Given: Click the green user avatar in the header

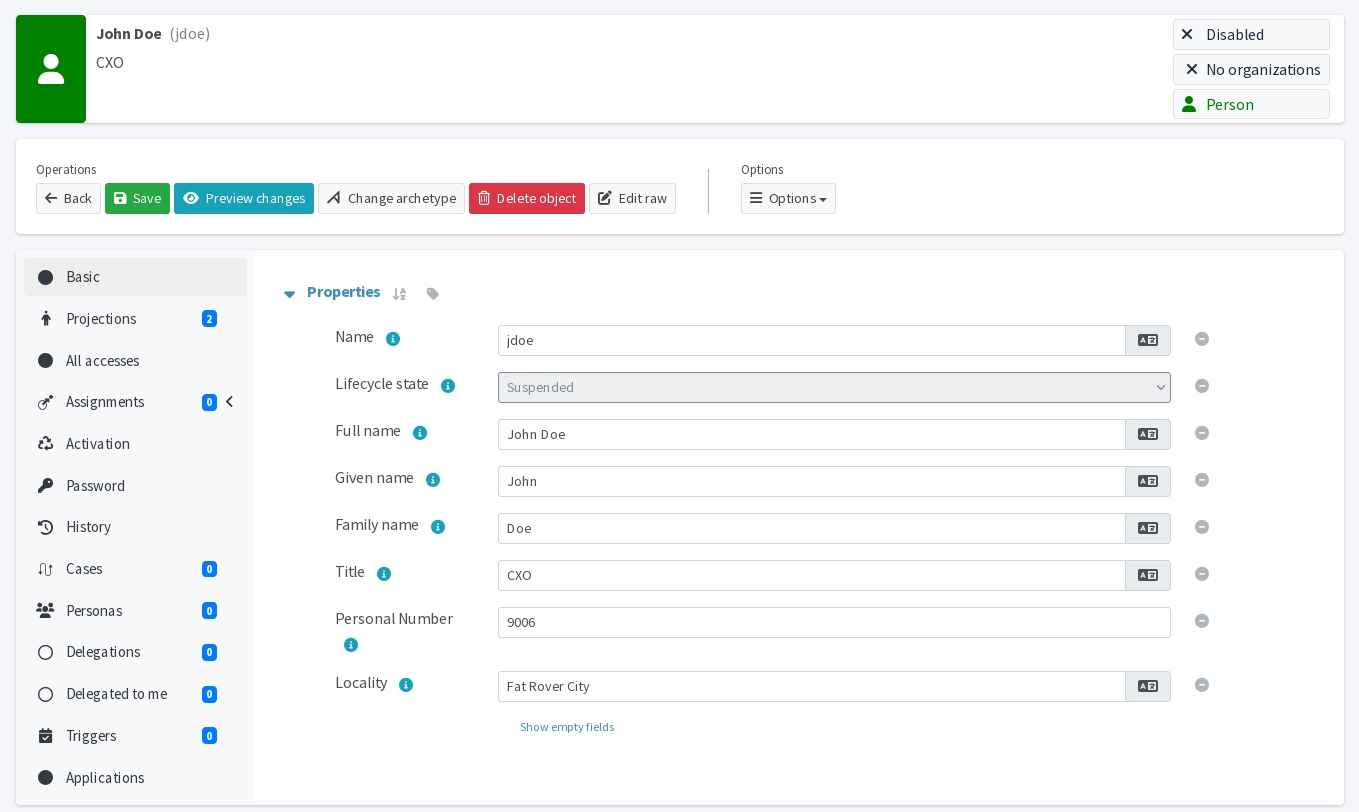Looking at the screenshot, I should (x=51, y=68).
